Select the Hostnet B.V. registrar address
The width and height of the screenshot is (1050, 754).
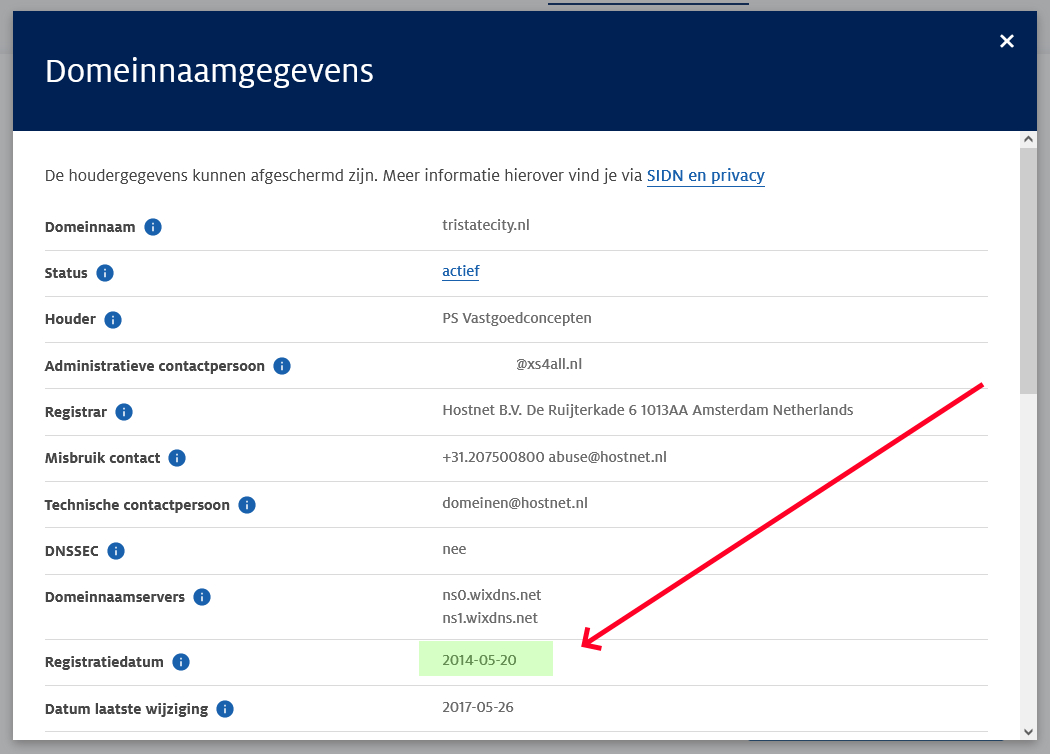[x=648, y=410]
